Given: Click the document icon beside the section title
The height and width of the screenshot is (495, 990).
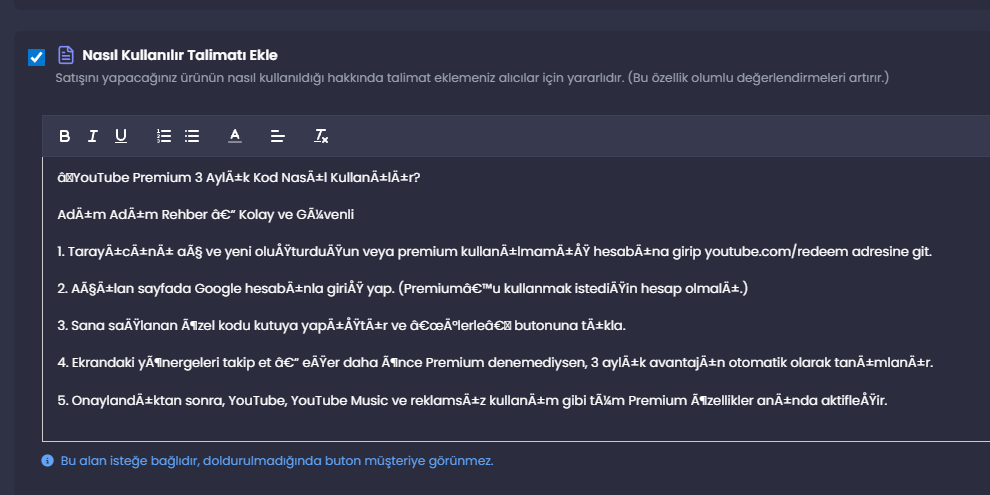Looking at the screenshot, I should click(x=66, y=55).
